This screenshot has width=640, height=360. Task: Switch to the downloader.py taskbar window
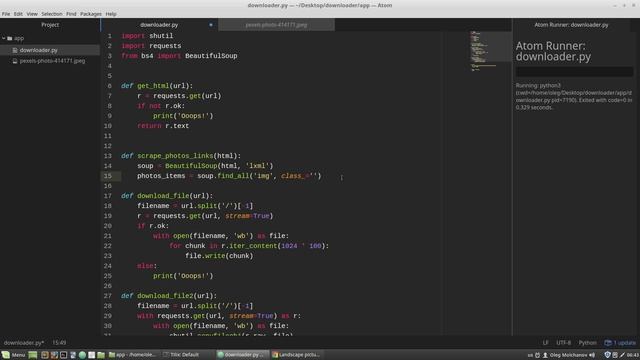pyautogui.click(x=242, y=355)
